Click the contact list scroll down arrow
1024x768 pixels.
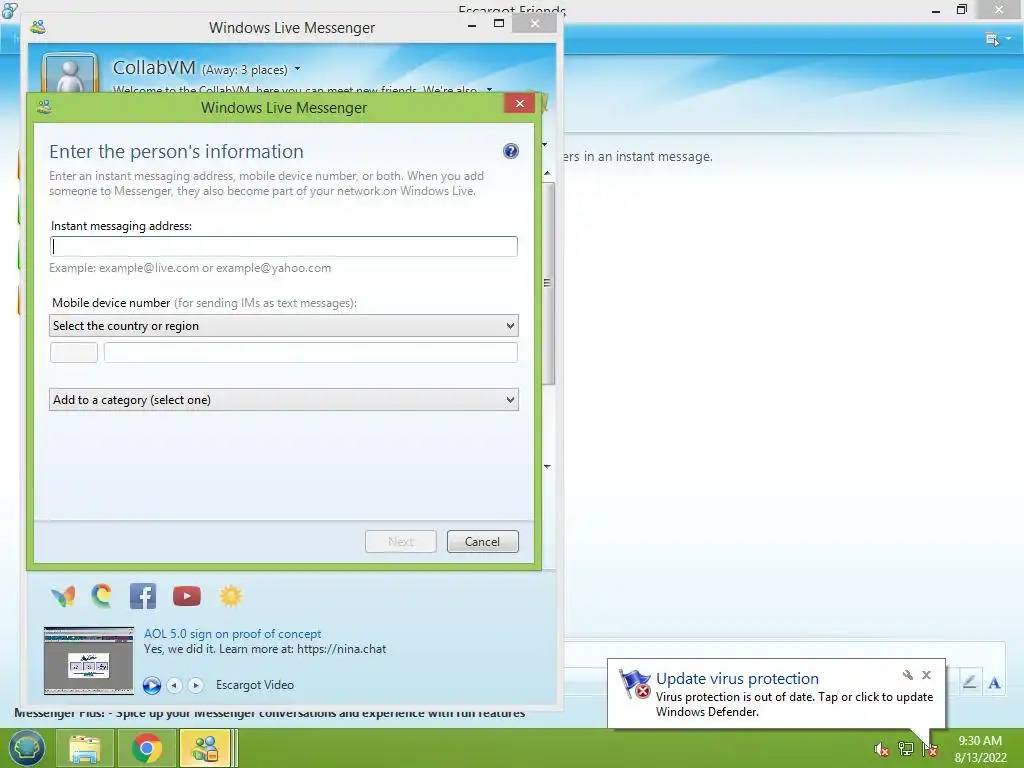tap(547, 466)
